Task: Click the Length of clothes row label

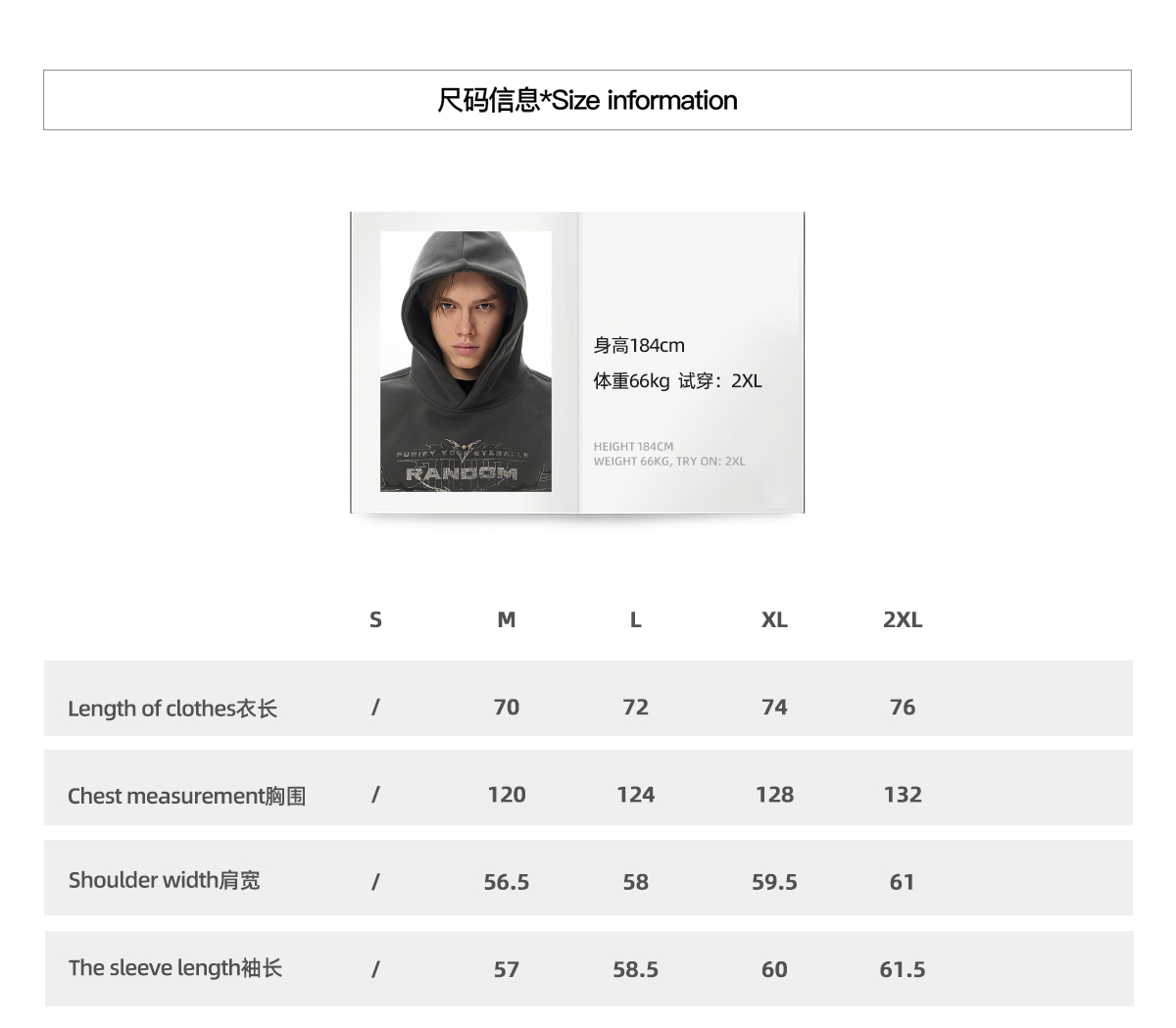Action: (172, 708)
